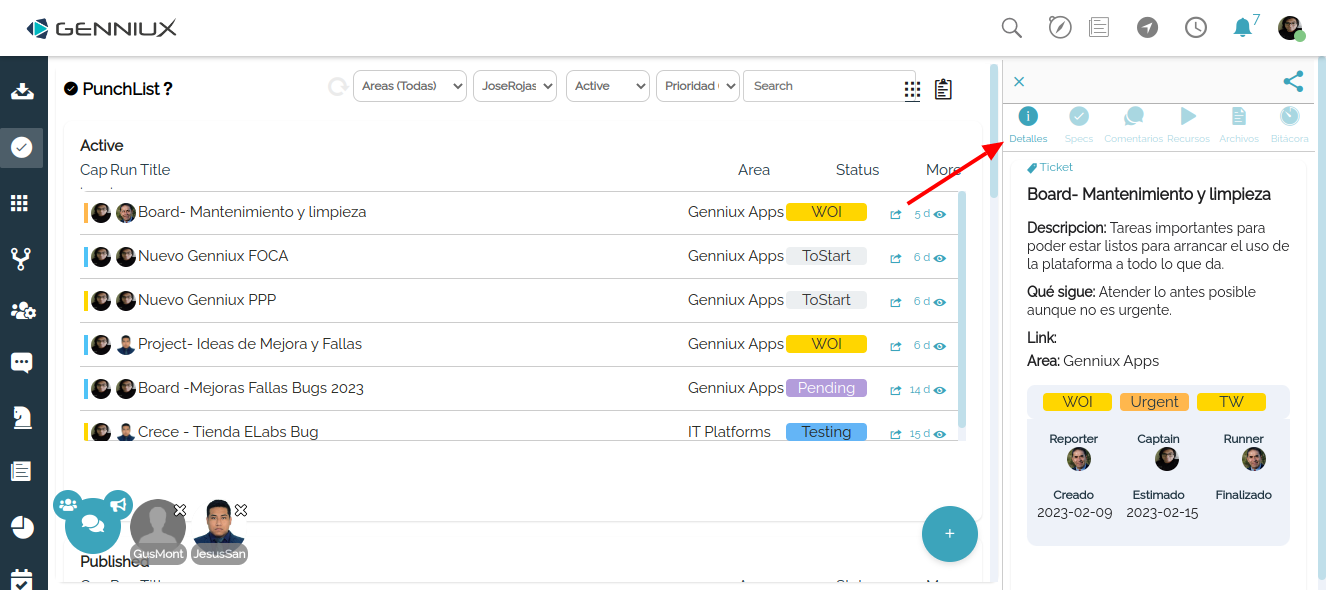Open the JoseRojas user filter dropdown
Image resolution: width=1326 pixels, height=590 pixels.
click(x=515, y=86)
